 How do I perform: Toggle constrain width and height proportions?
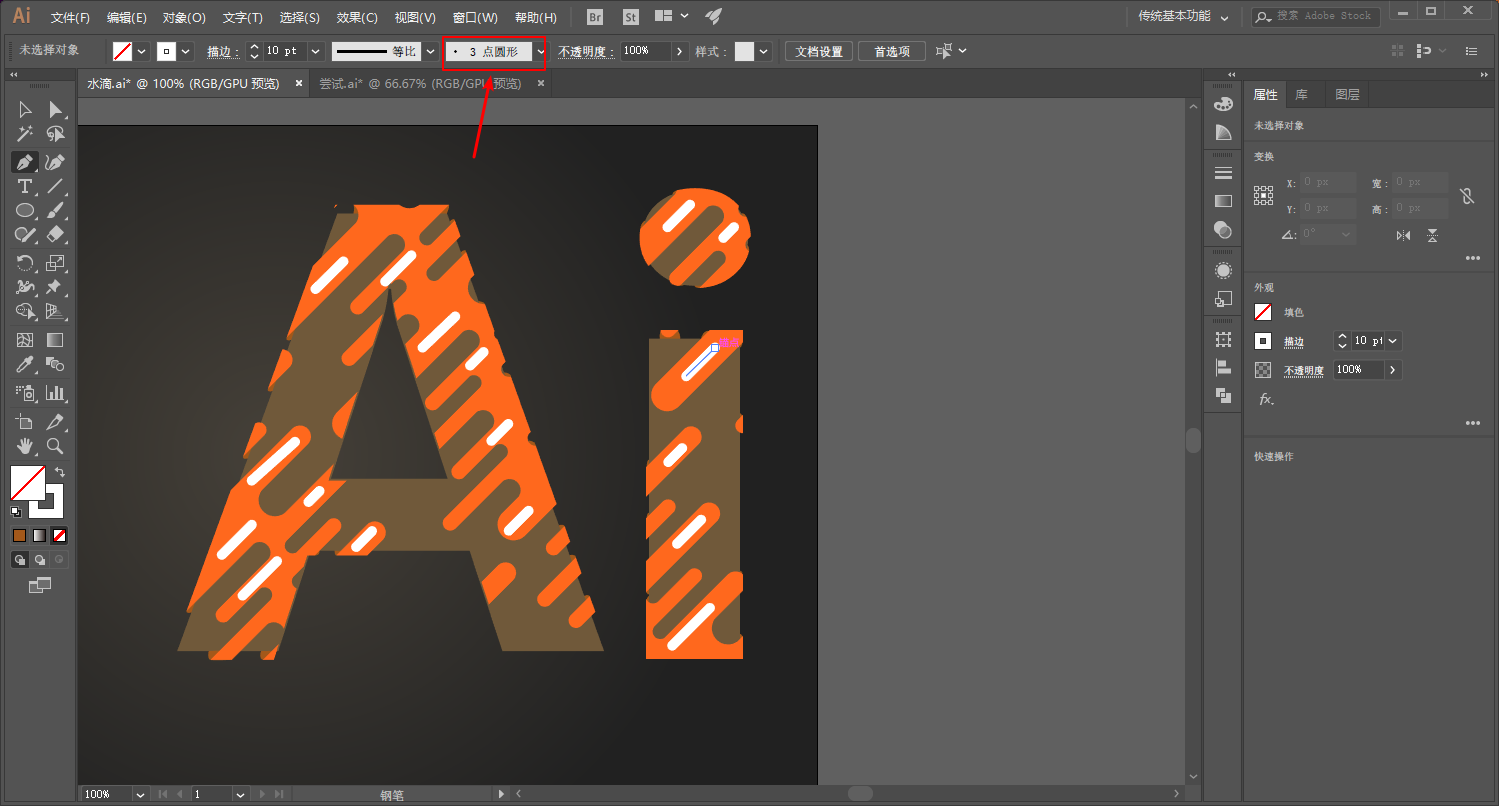(1467, 196)
